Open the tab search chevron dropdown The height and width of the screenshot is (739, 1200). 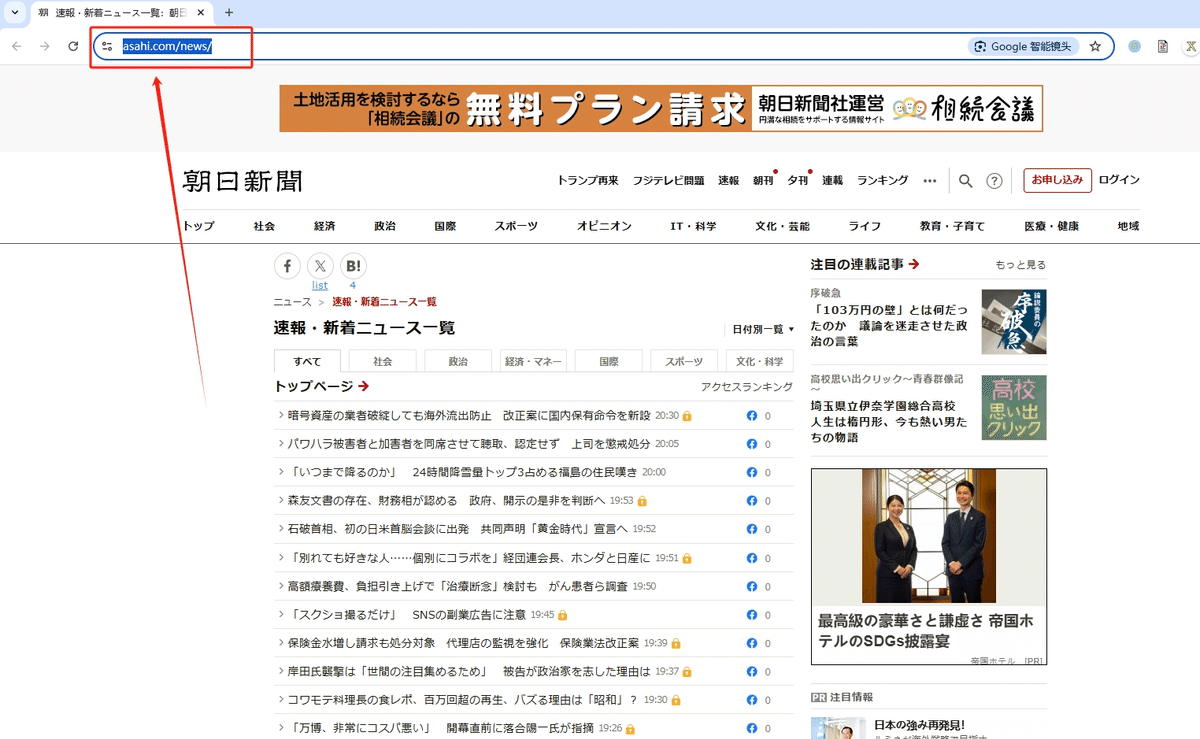tap(14, 12)
